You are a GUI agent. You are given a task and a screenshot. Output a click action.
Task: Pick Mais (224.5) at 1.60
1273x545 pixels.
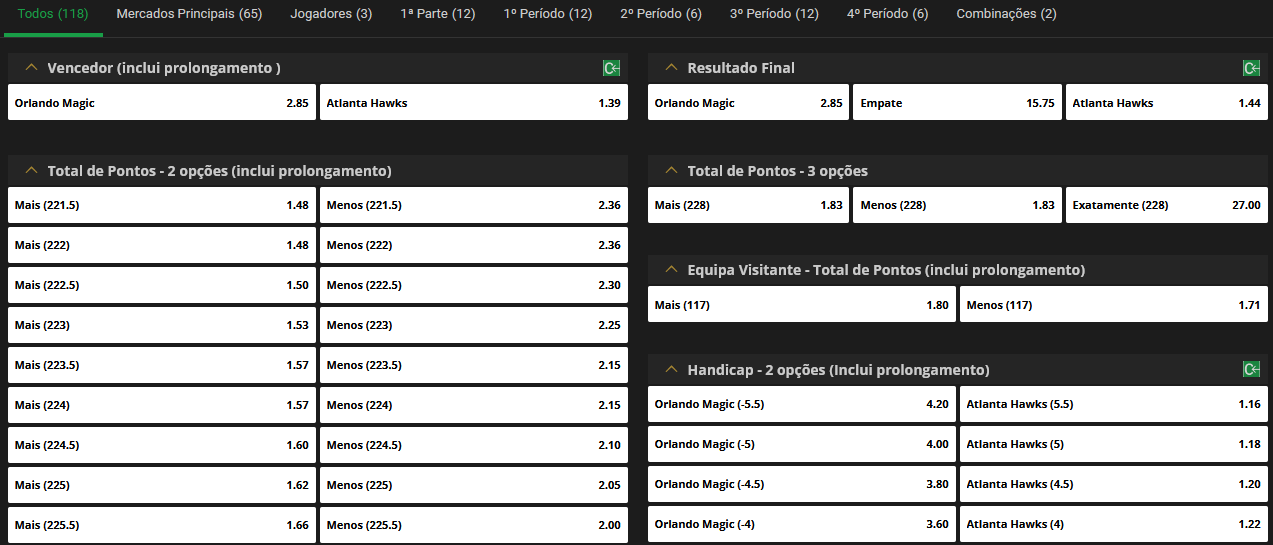pyautogui.click(x=162, y=445)
